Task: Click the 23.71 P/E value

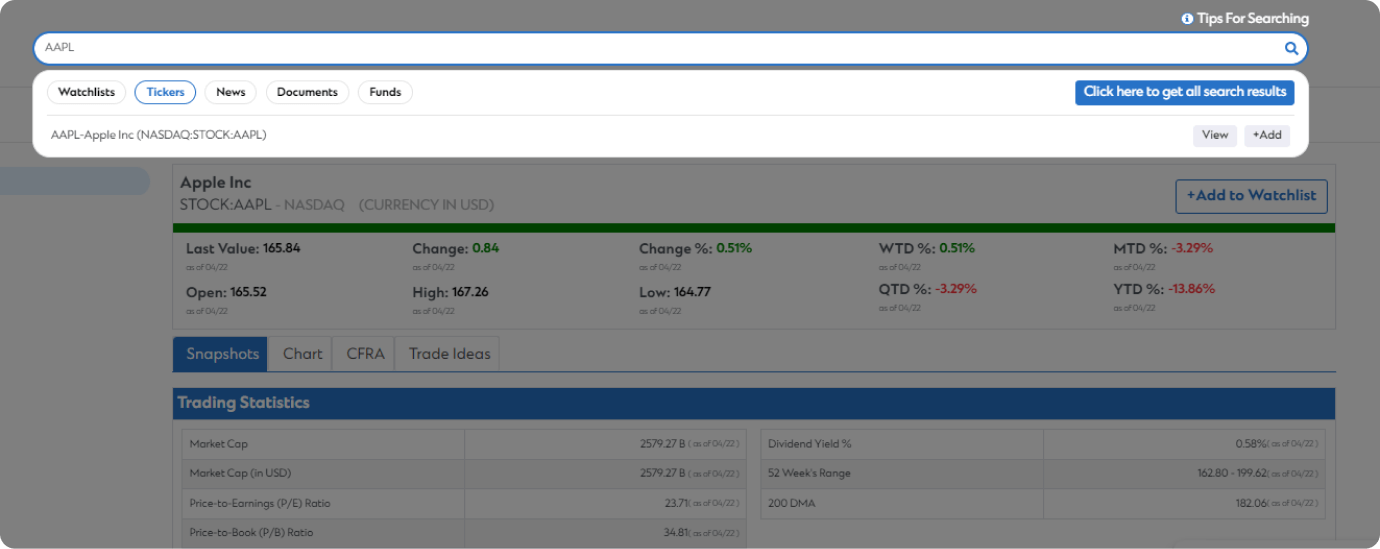Action: point(674,503)
